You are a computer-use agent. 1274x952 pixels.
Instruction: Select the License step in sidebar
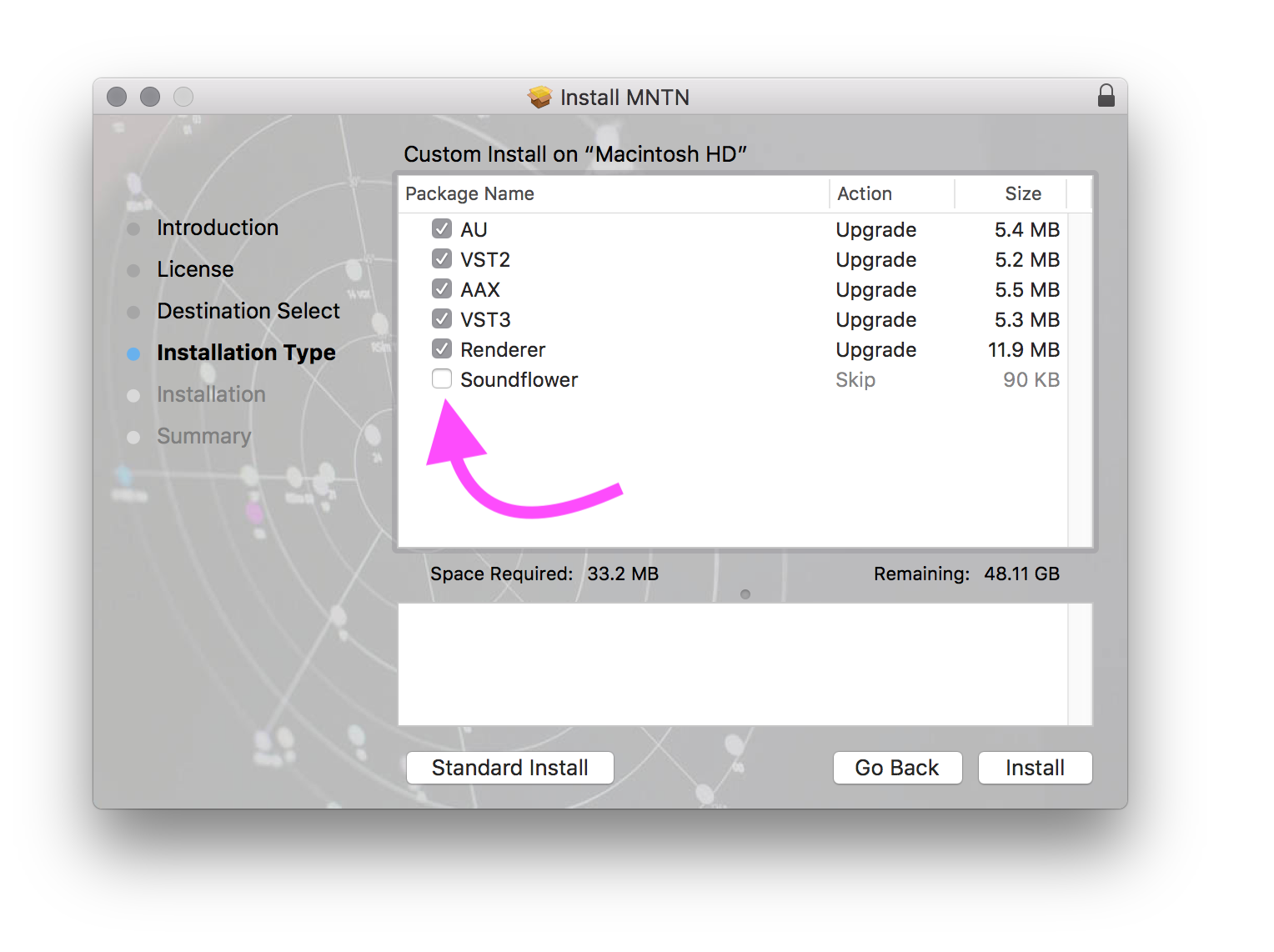pos(195,269)
